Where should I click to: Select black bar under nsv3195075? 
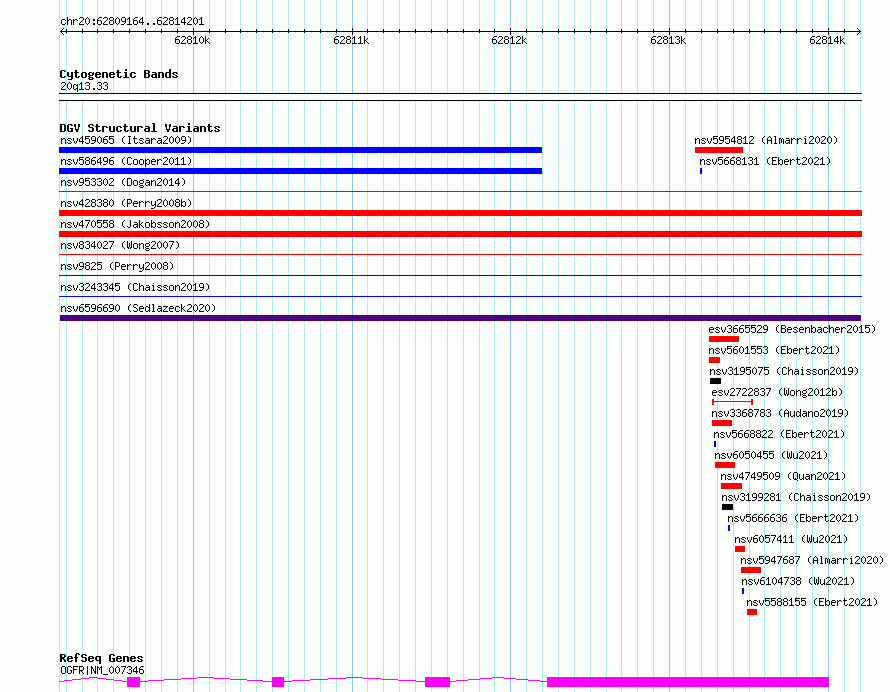coord(716,381)
